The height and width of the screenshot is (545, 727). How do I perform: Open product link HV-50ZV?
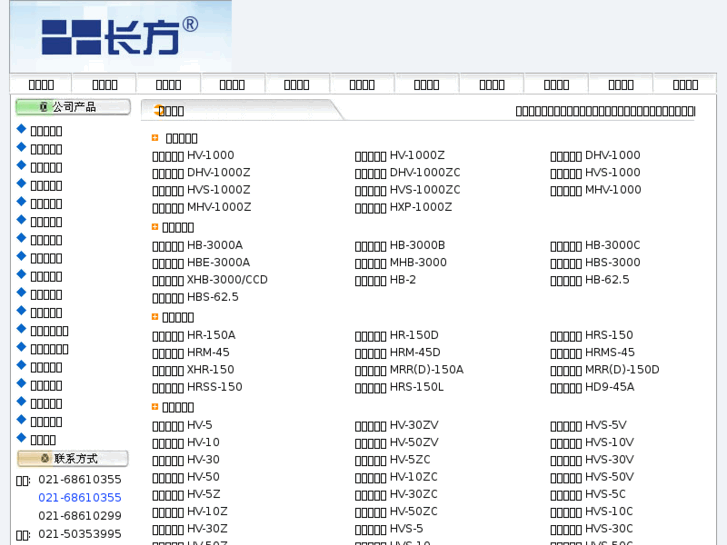[396, 442]
